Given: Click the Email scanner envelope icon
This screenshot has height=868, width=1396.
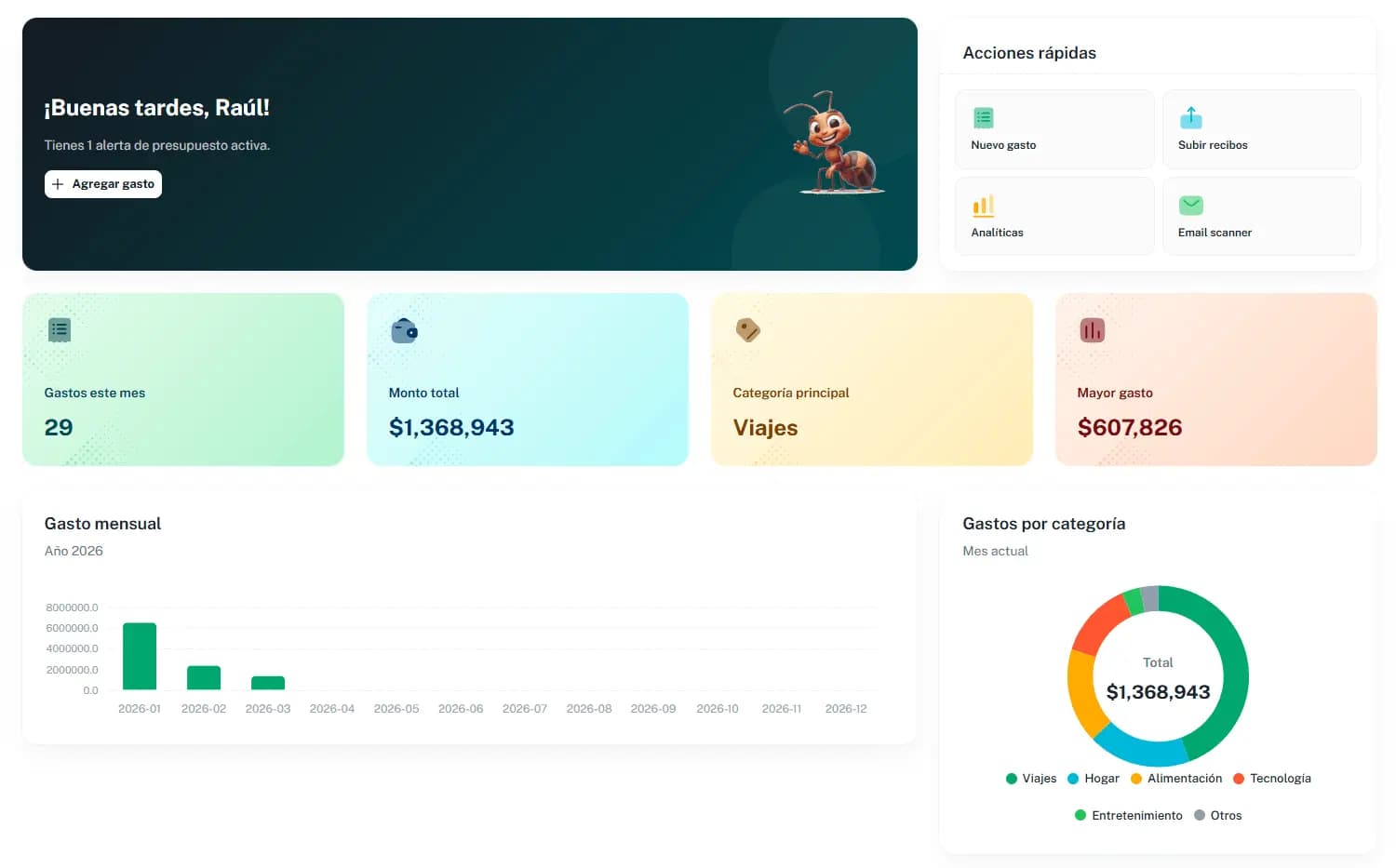Looking at the screenshot, I should coord(1191,205).
